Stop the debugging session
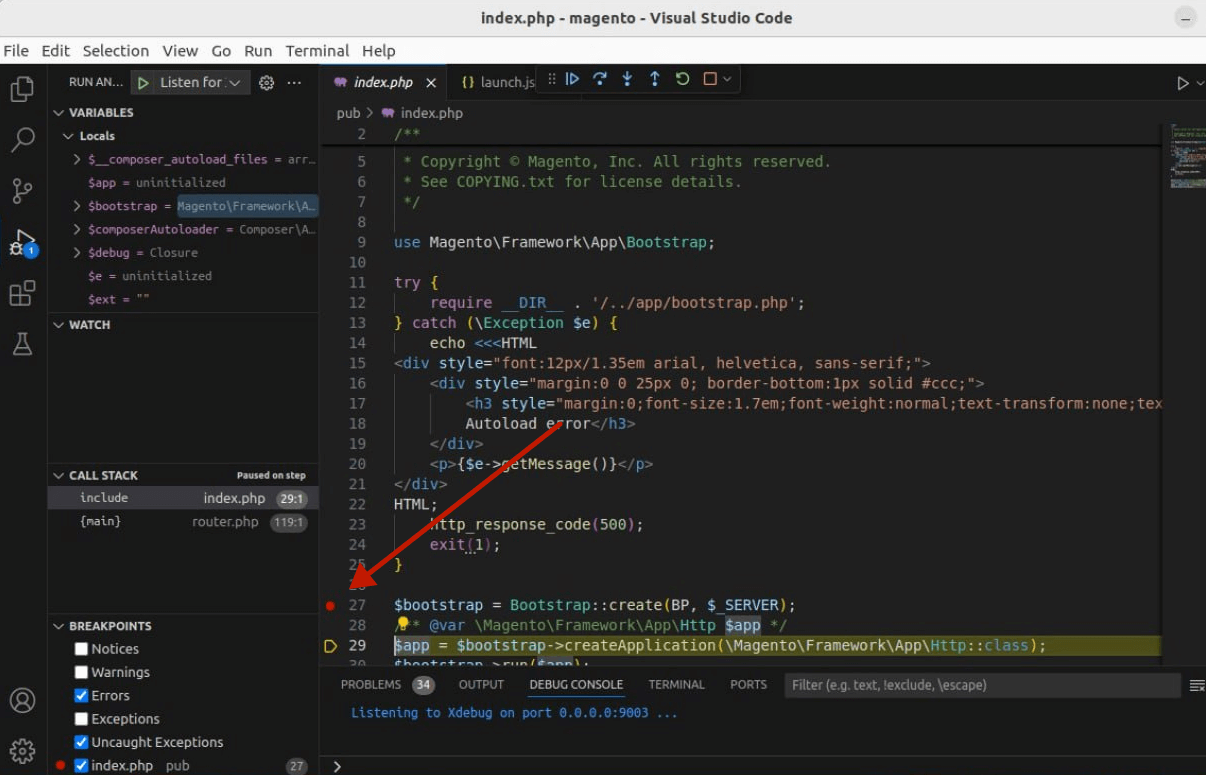Screen dimensions: 1206x775 [x=710, y=79]
